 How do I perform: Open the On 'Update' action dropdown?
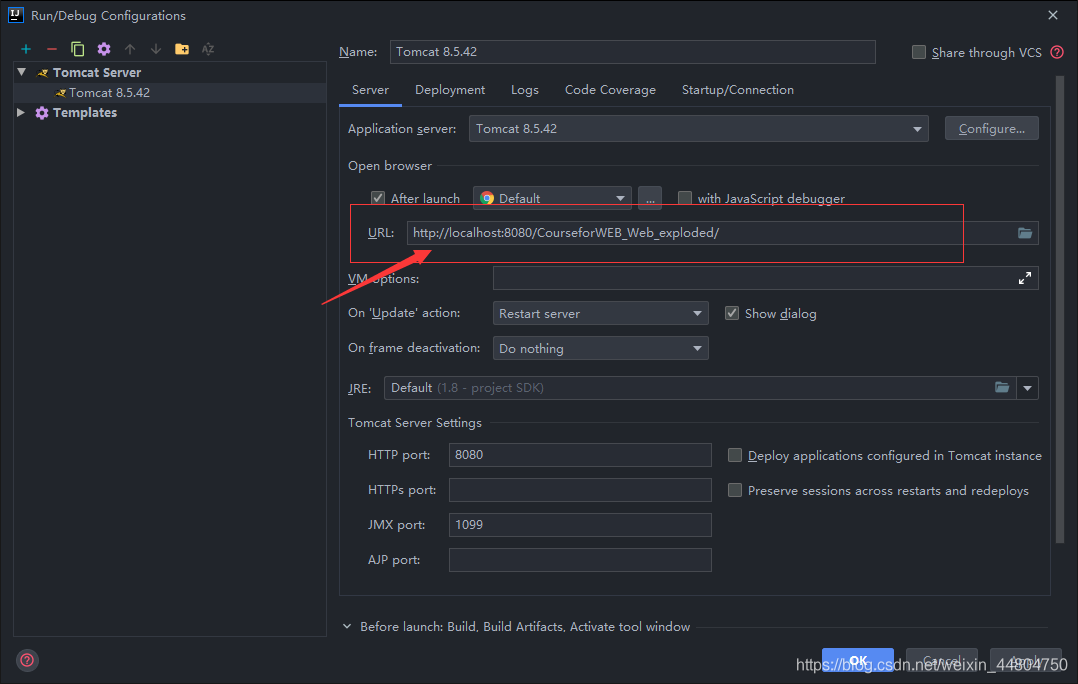[x=600, y=313]
